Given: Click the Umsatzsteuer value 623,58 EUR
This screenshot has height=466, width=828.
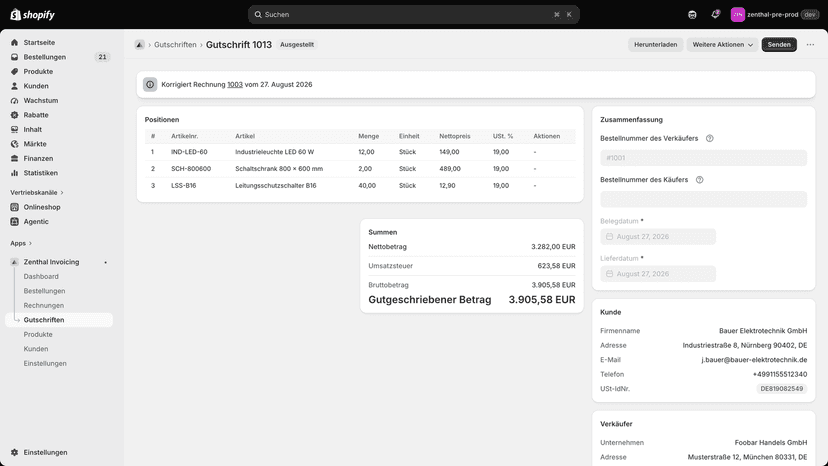Looking at the screenshot, I should [557, 266].
